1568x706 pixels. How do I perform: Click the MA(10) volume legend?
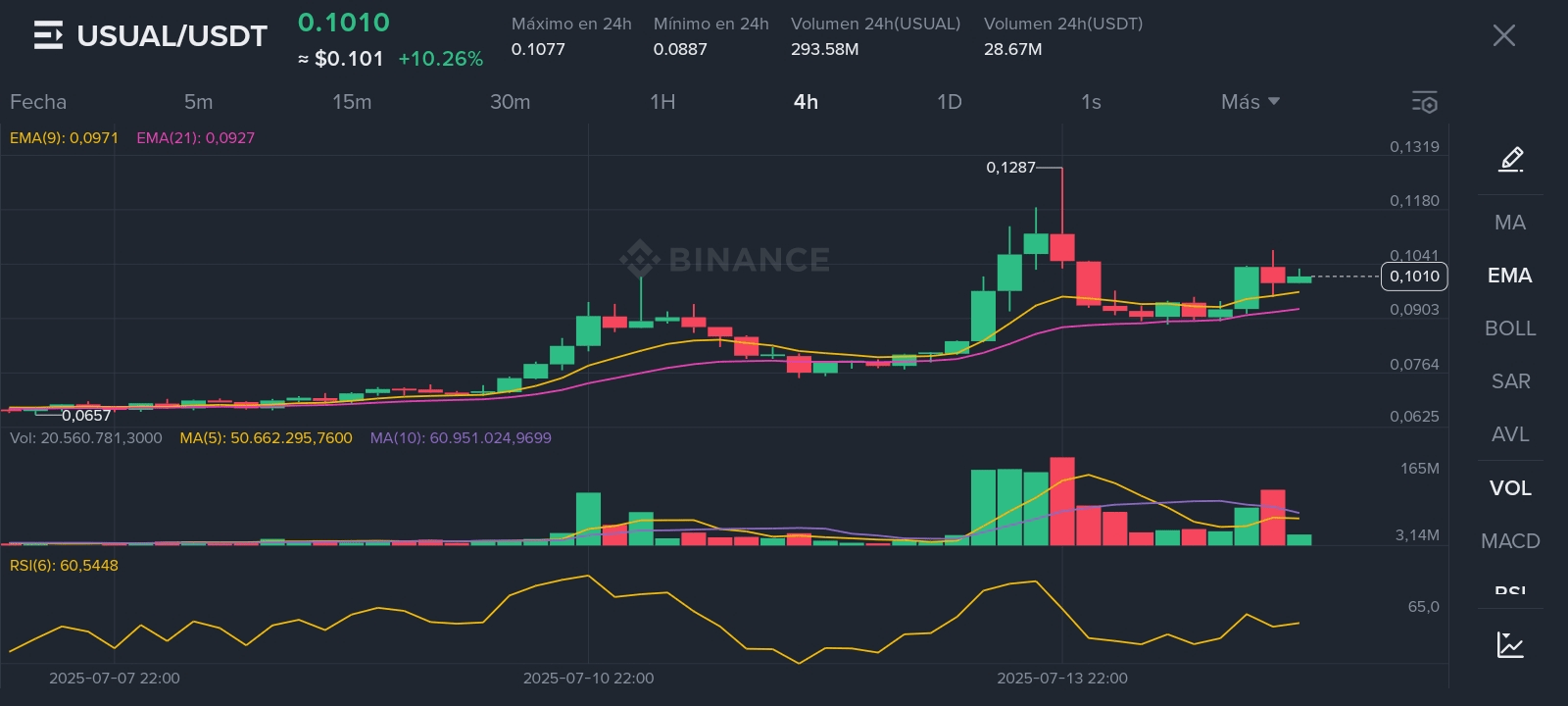point(461,438)
